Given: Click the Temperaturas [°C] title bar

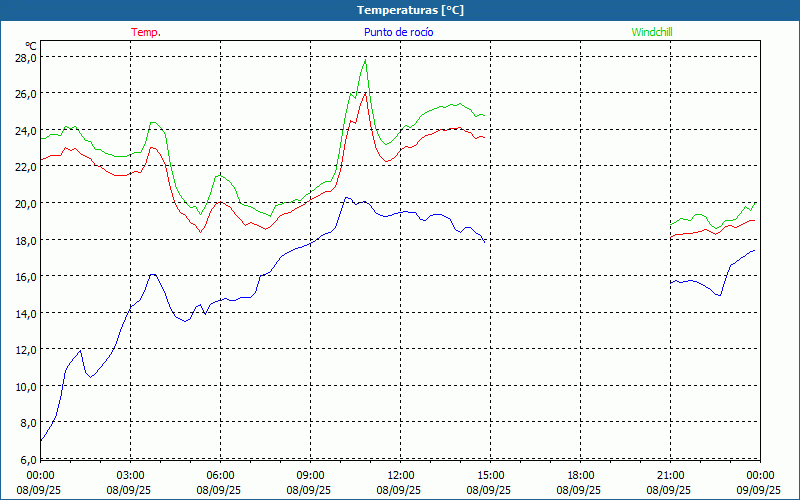Looking at the screenshot, I should coord(400,10).
